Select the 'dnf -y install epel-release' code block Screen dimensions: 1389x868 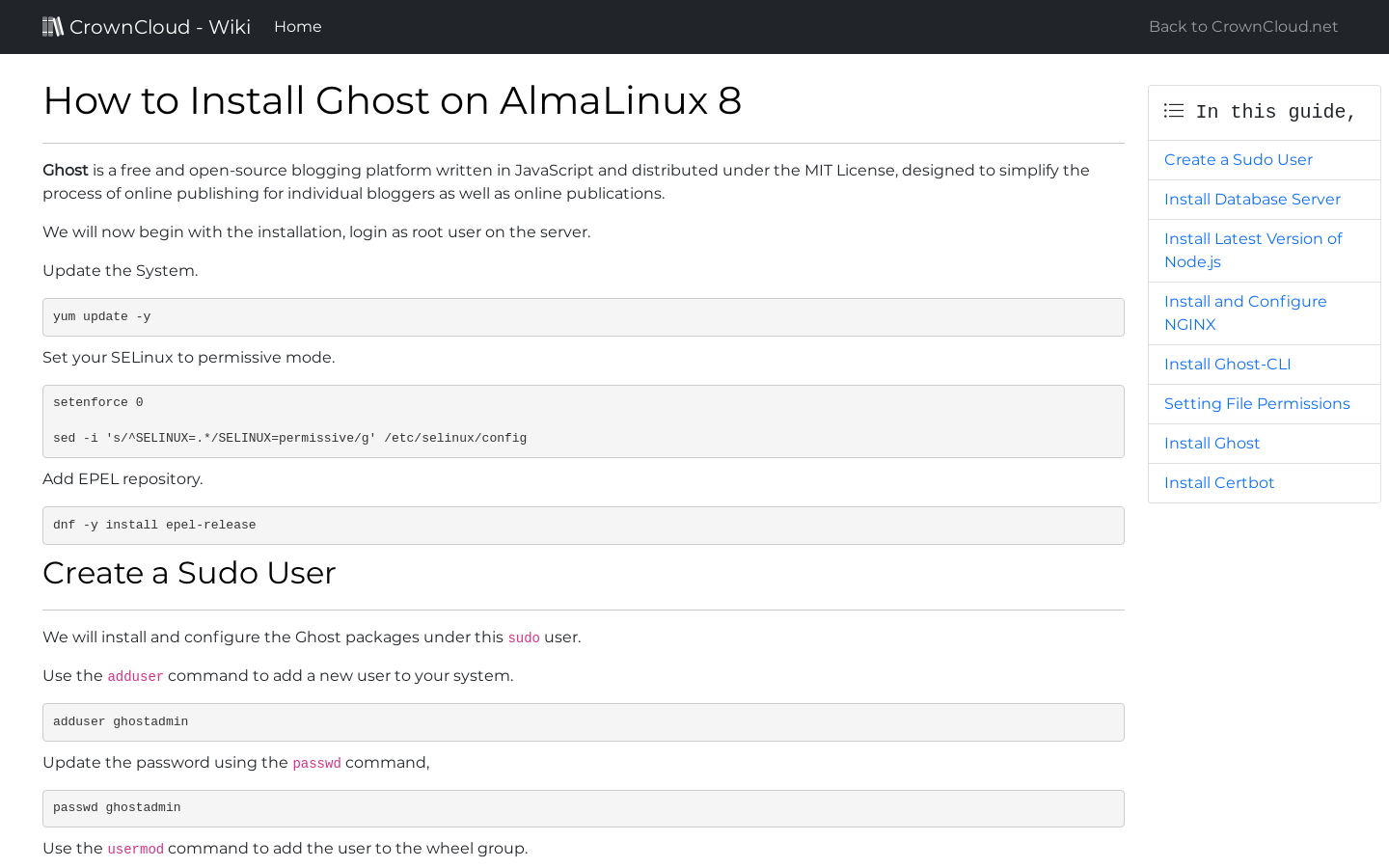click(583, 526)
